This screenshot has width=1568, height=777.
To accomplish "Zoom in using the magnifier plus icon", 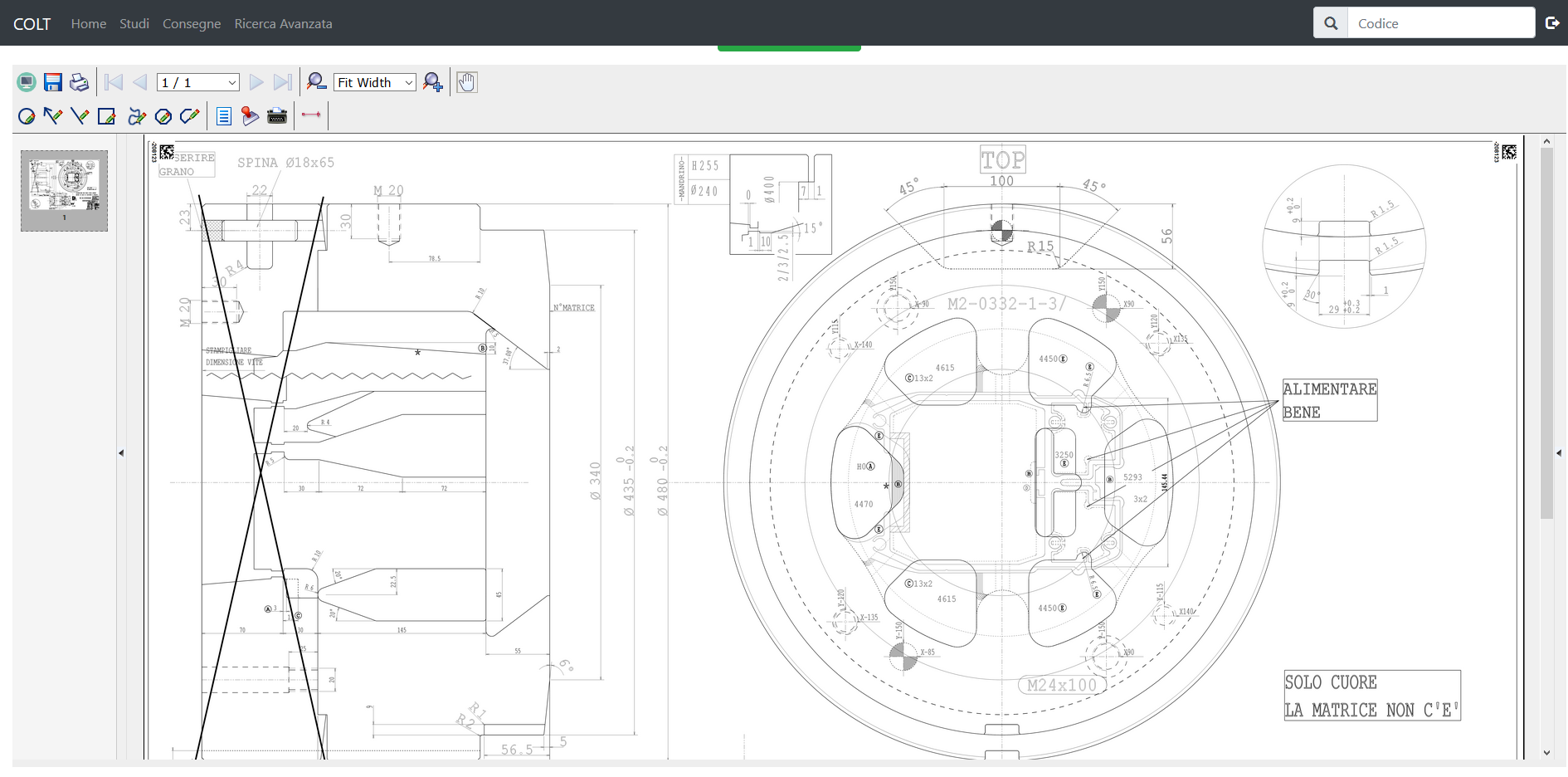I will click(432, 82).
